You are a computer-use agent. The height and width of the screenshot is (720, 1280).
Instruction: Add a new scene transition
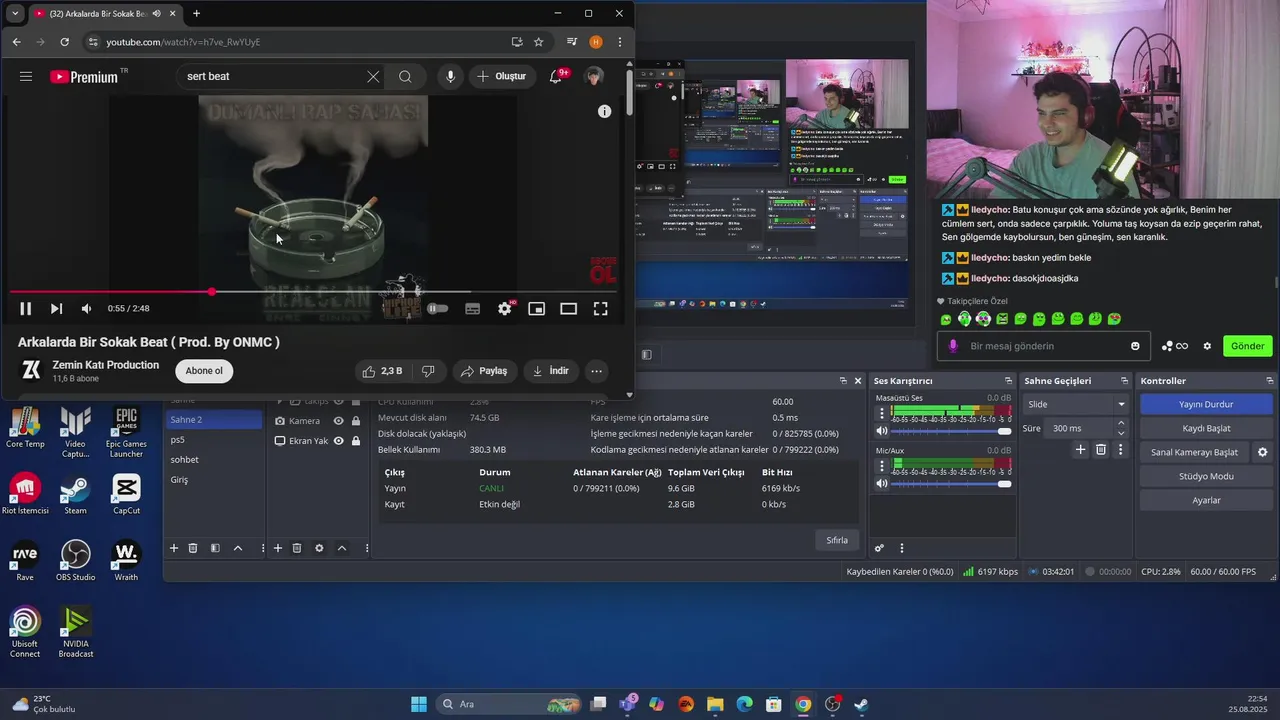[x=1080, y=450]
